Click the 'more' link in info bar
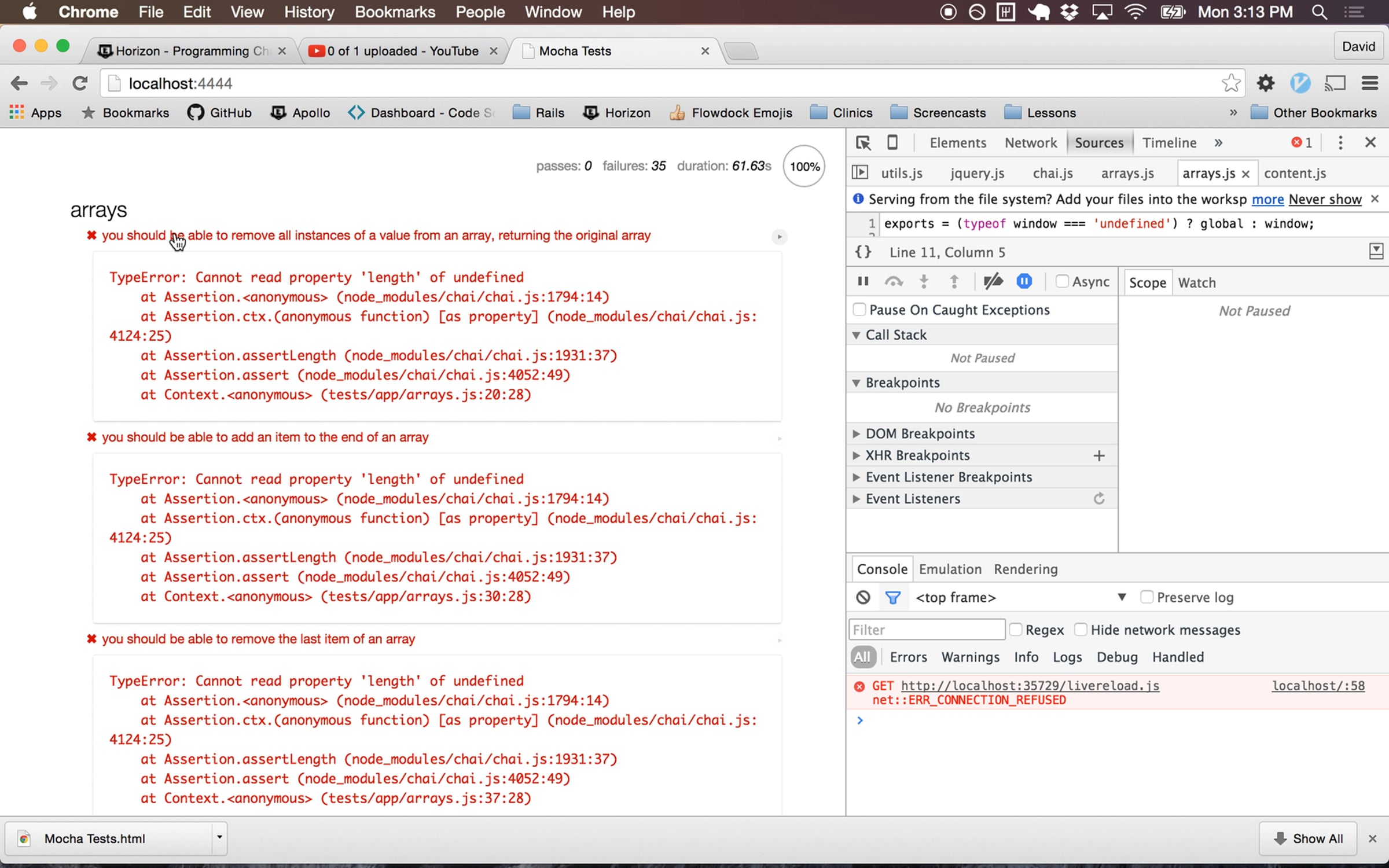Screen dimensions: 1389x868 [1267, 199]
